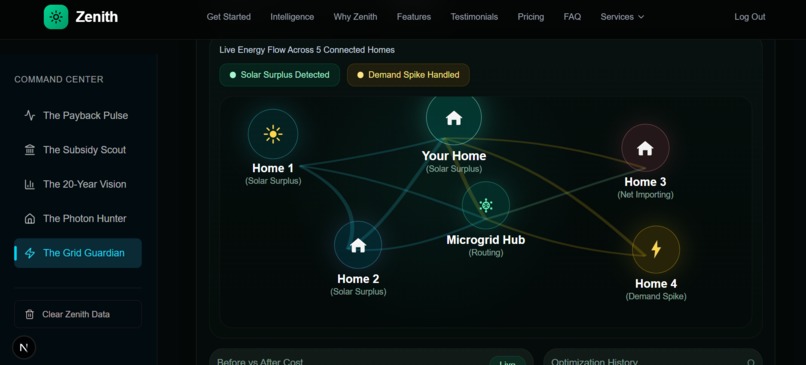Navigate to Features

tap(414, 17)
